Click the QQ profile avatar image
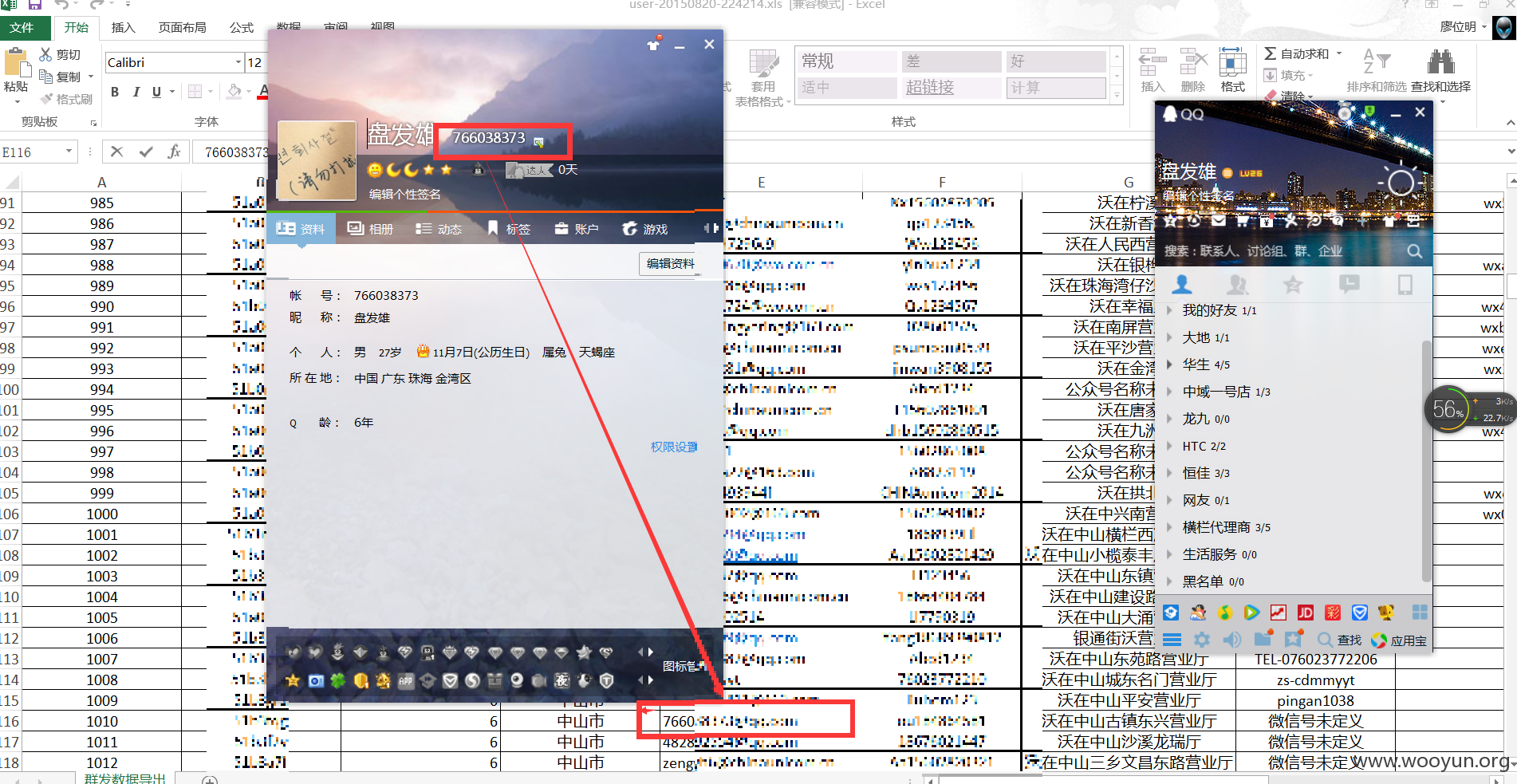Image resolution: width=1517 pixels, height=784 pixels. pyautogui.click(x=317, y=160)
